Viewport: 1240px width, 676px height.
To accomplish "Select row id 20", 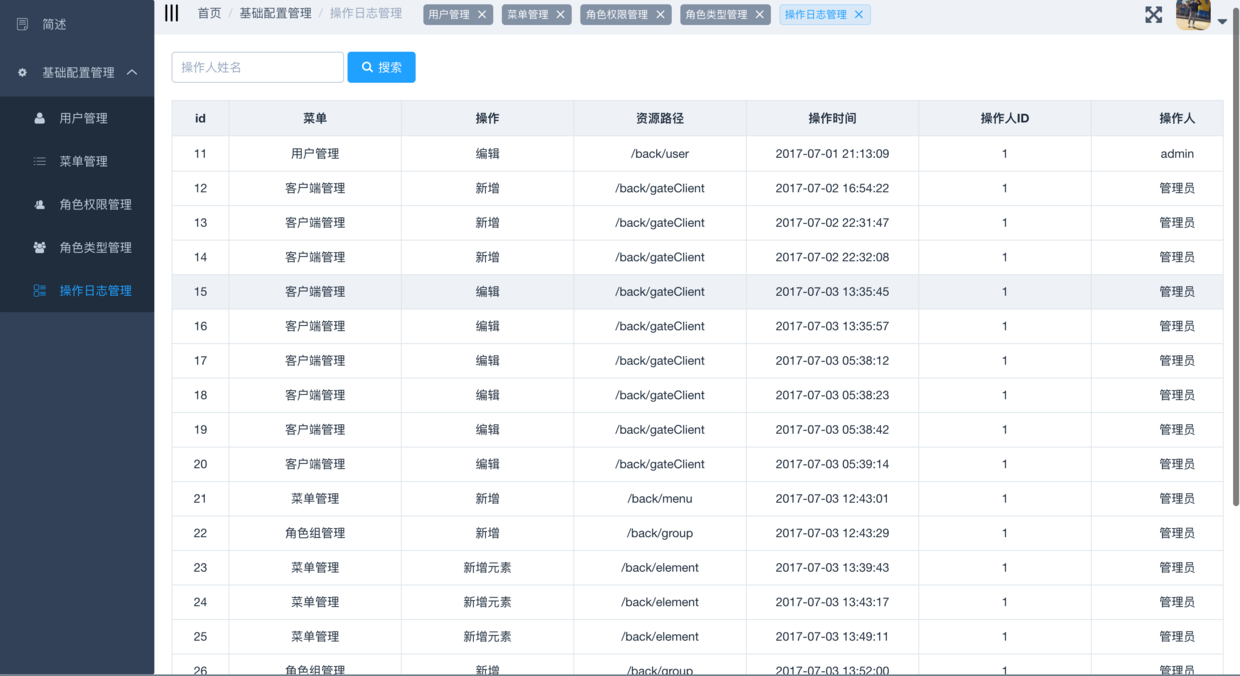I will (x=200, y=464).
